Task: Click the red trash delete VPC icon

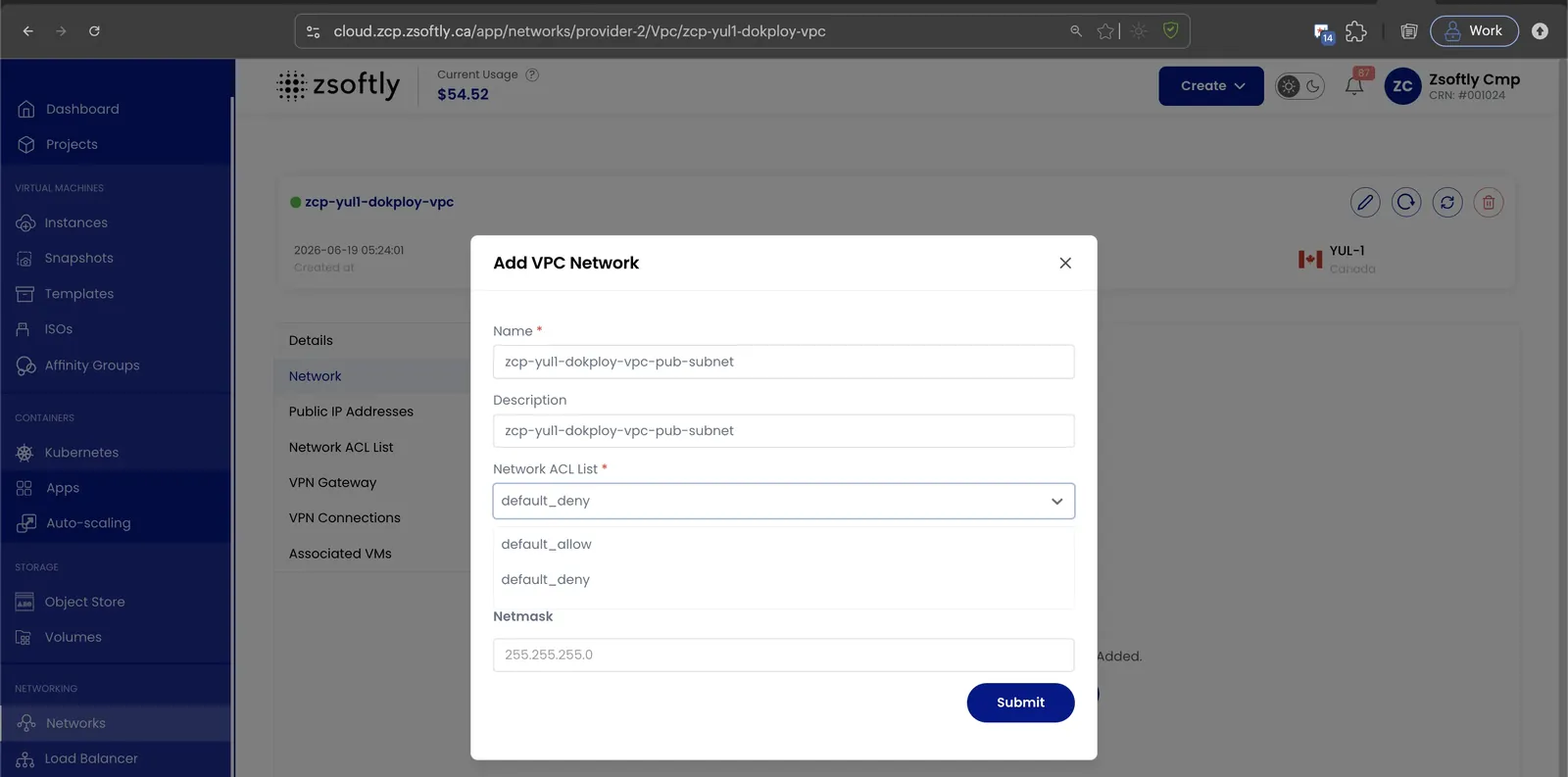Action: tap(1489, 202)
